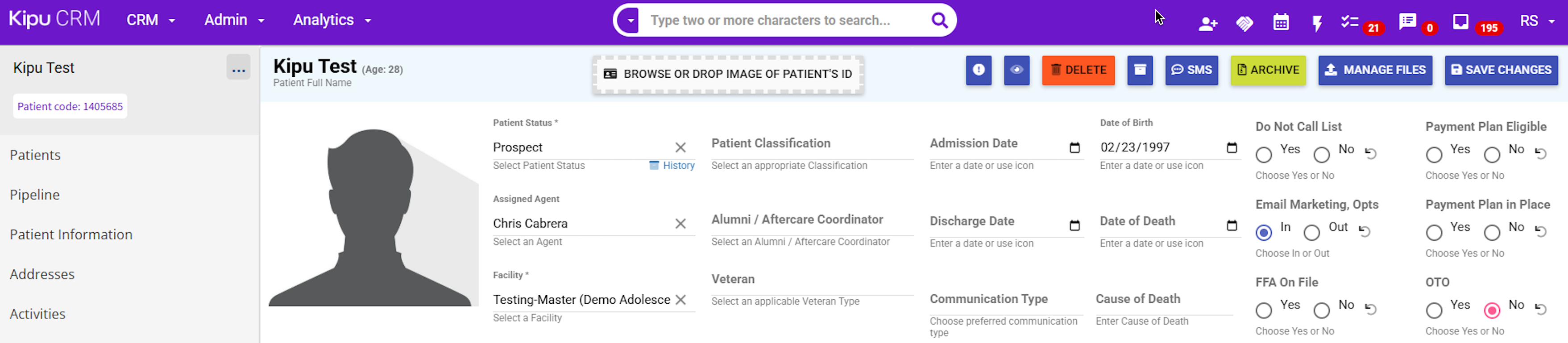Click the add patient icon in top bar

(x=1207, y=23)
